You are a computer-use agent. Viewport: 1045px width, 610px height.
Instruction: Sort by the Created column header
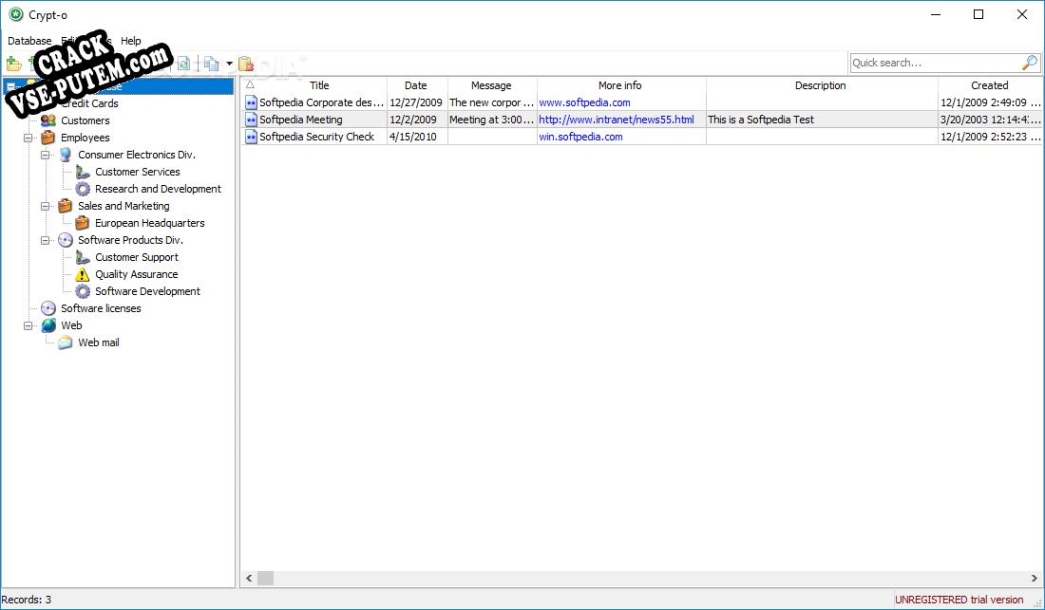(990, 85)
